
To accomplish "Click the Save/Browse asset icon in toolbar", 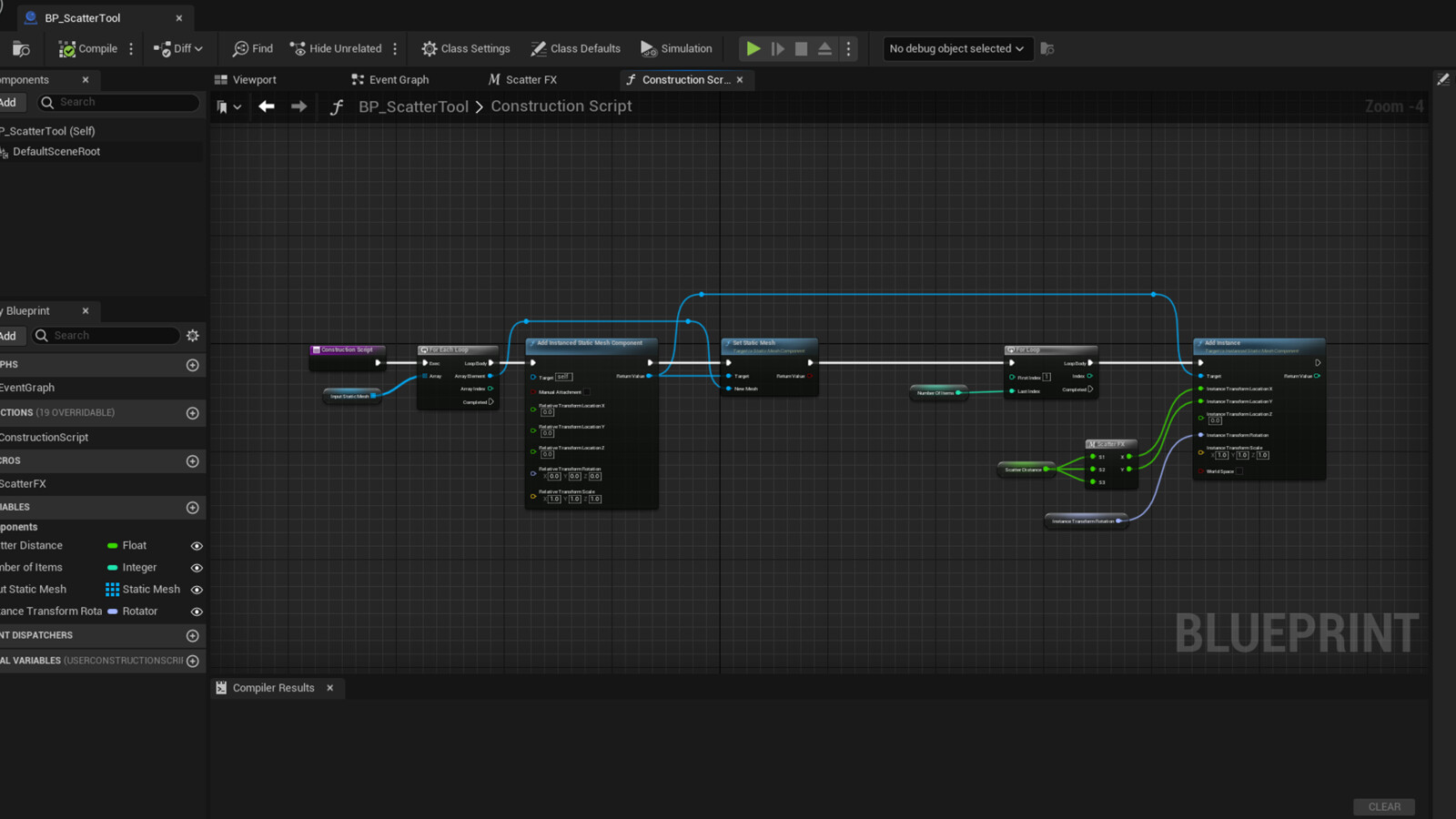I will pos(21,49).
